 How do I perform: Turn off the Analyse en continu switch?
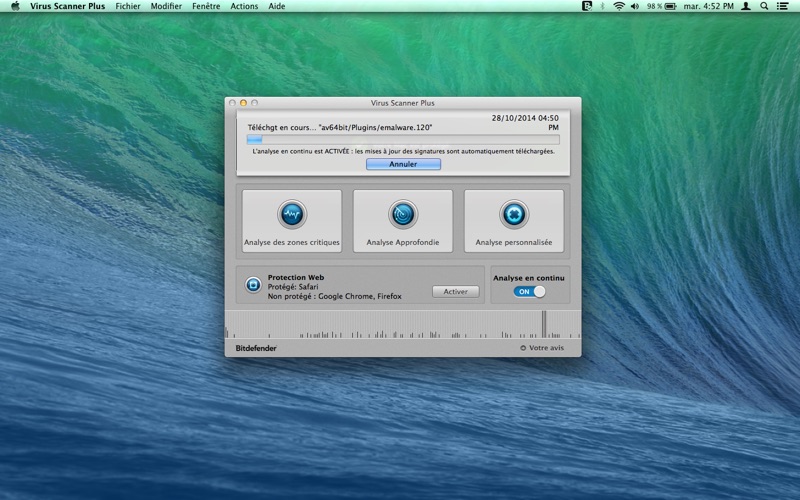click(529, 291)
